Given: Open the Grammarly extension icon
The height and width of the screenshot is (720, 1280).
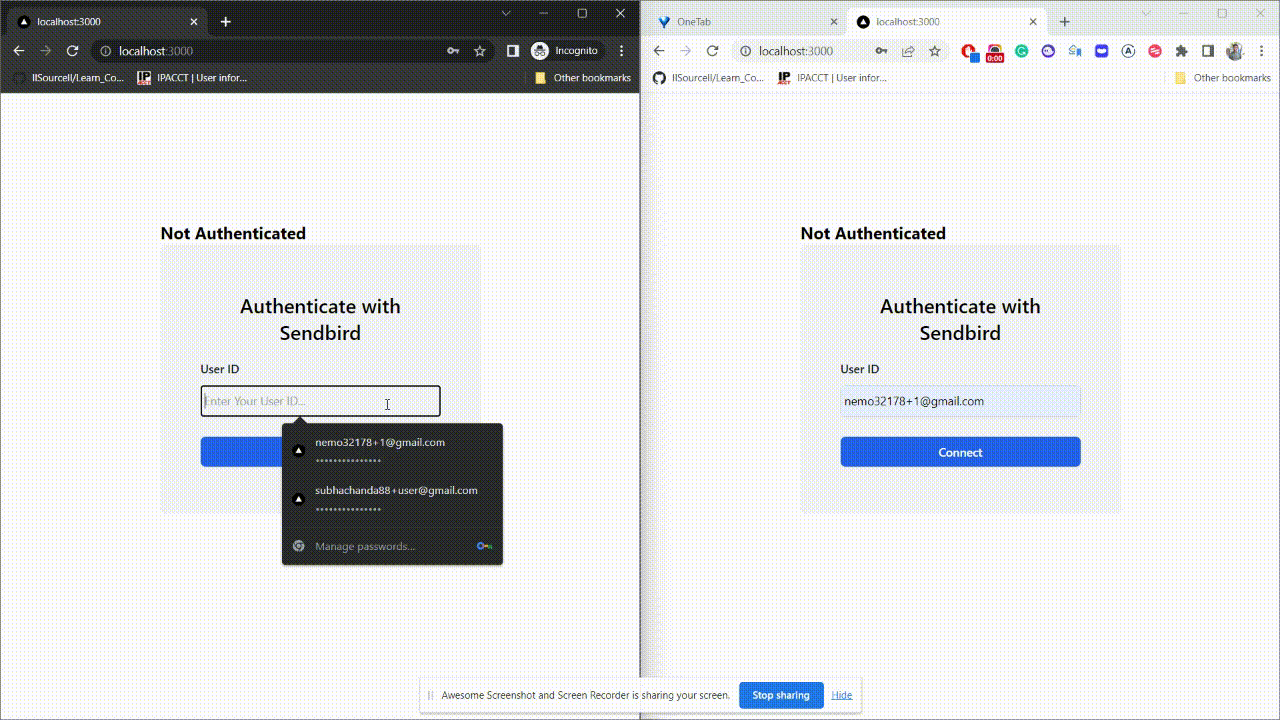Looking at the screenshot, I should tap(1021, 50).
